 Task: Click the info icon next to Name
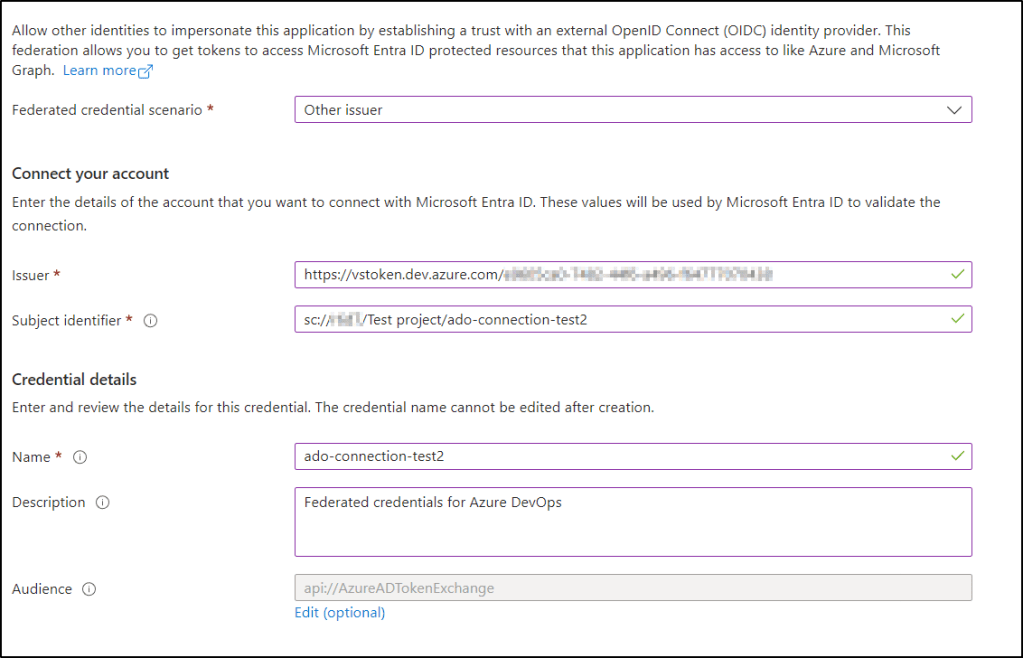[80, 457]
